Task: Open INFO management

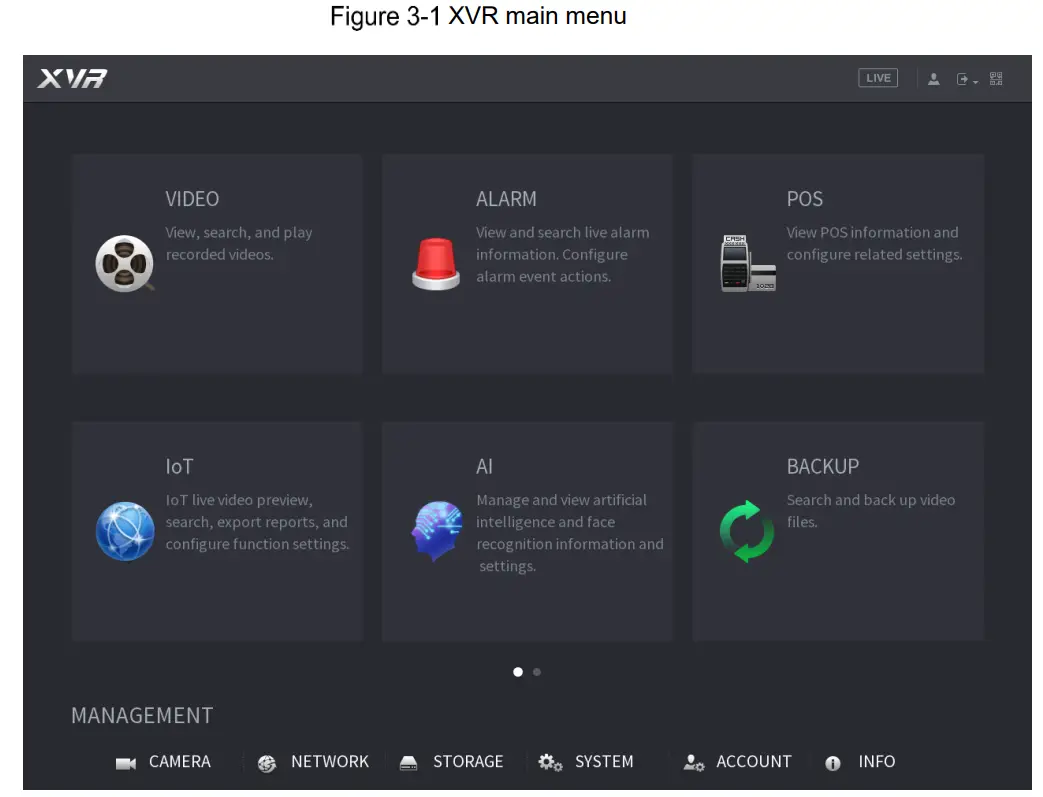Action: (x=877, y=762)
